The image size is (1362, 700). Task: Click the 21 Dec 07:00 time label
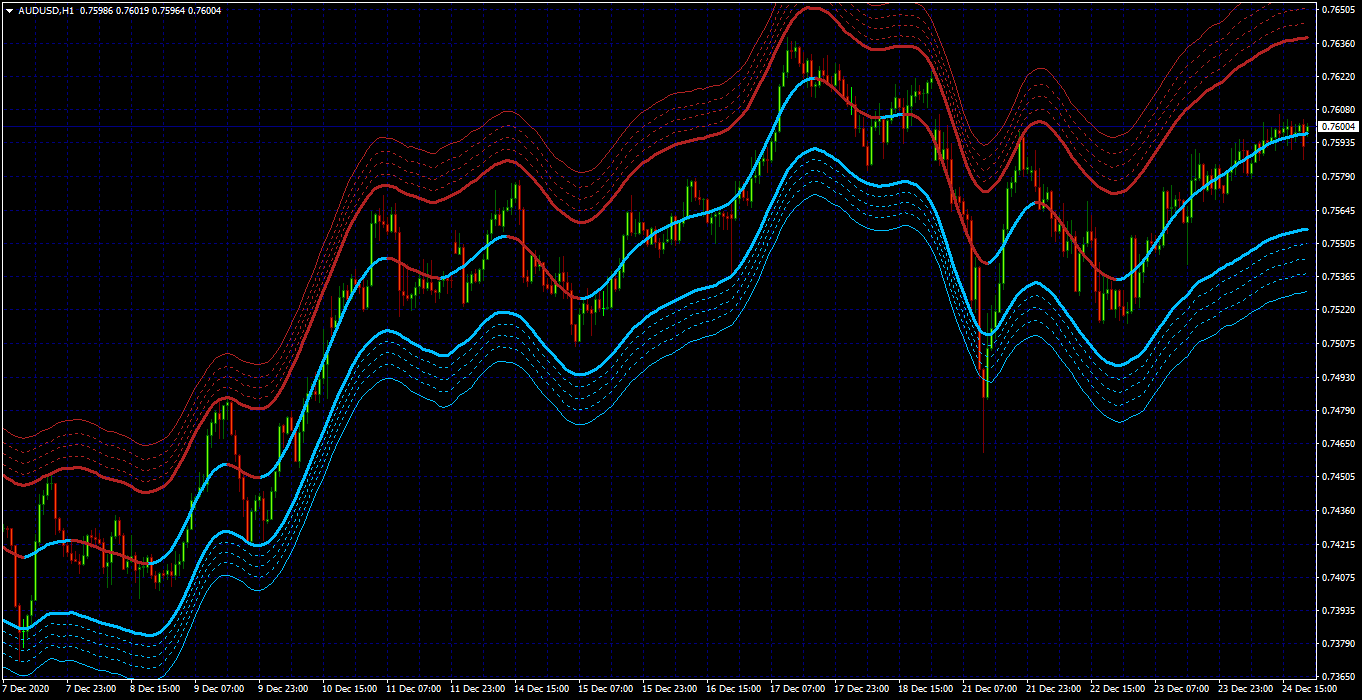pyautogui.click(x=990, y=689)
